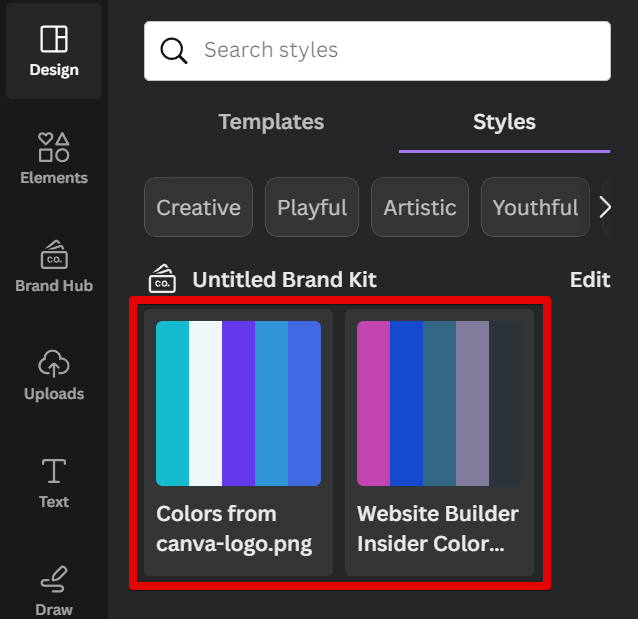
Task: Choose the Playful style filter
Action: [312, 208]
